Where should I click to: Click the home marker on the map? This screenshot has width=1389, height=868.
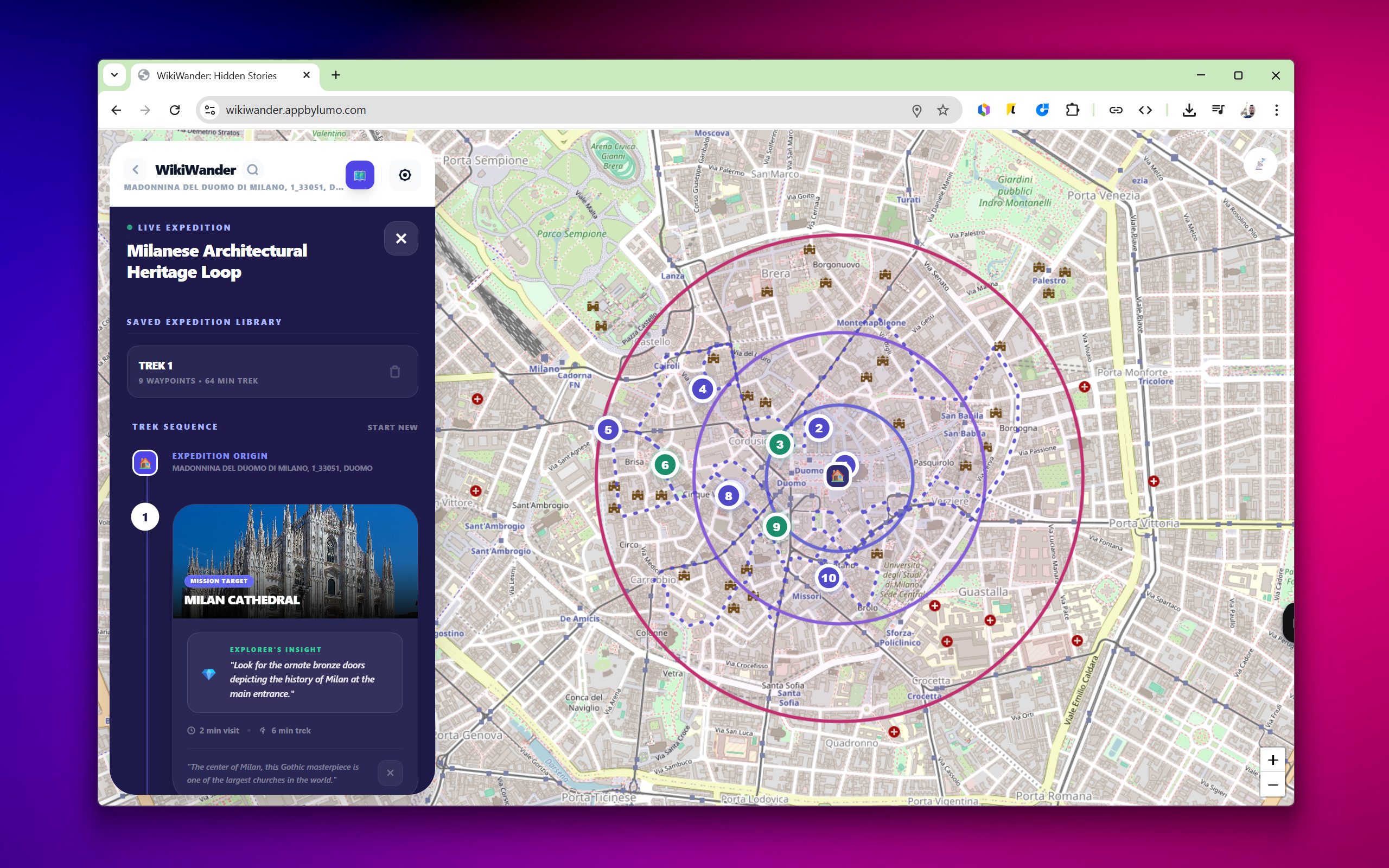837,476
